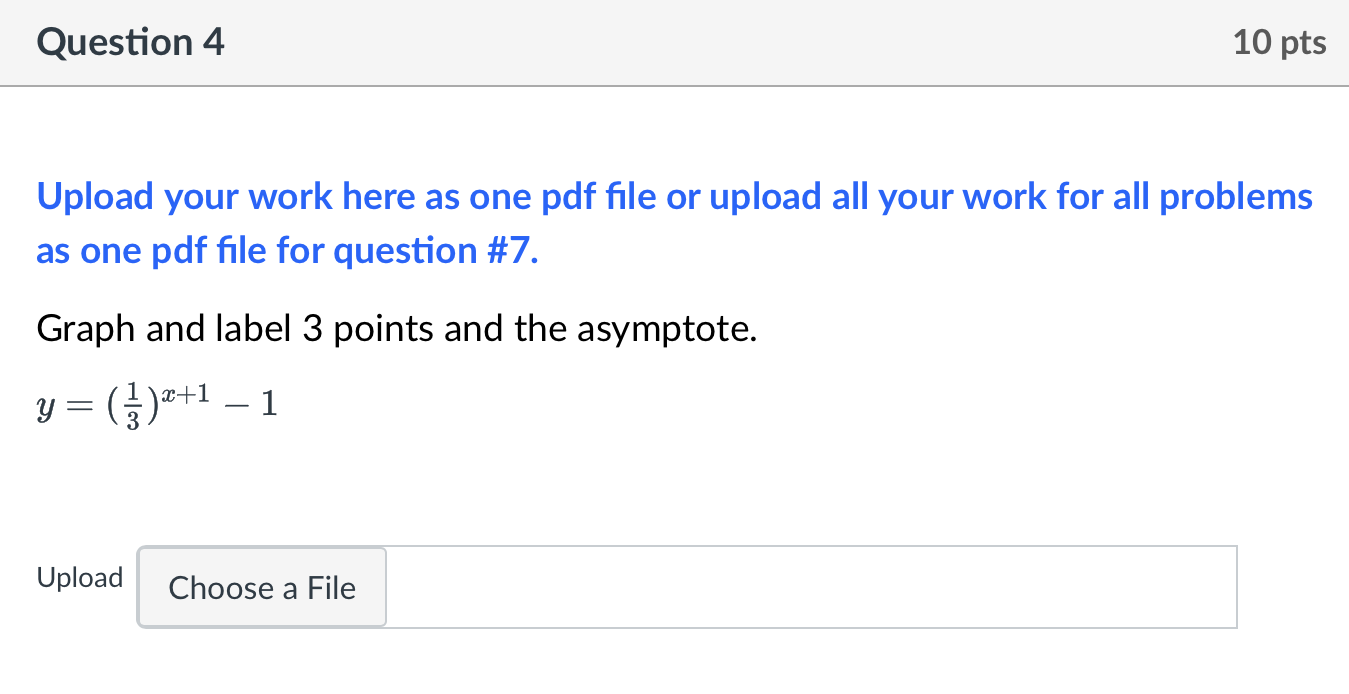Click the question points indicator

[1278, 42]
